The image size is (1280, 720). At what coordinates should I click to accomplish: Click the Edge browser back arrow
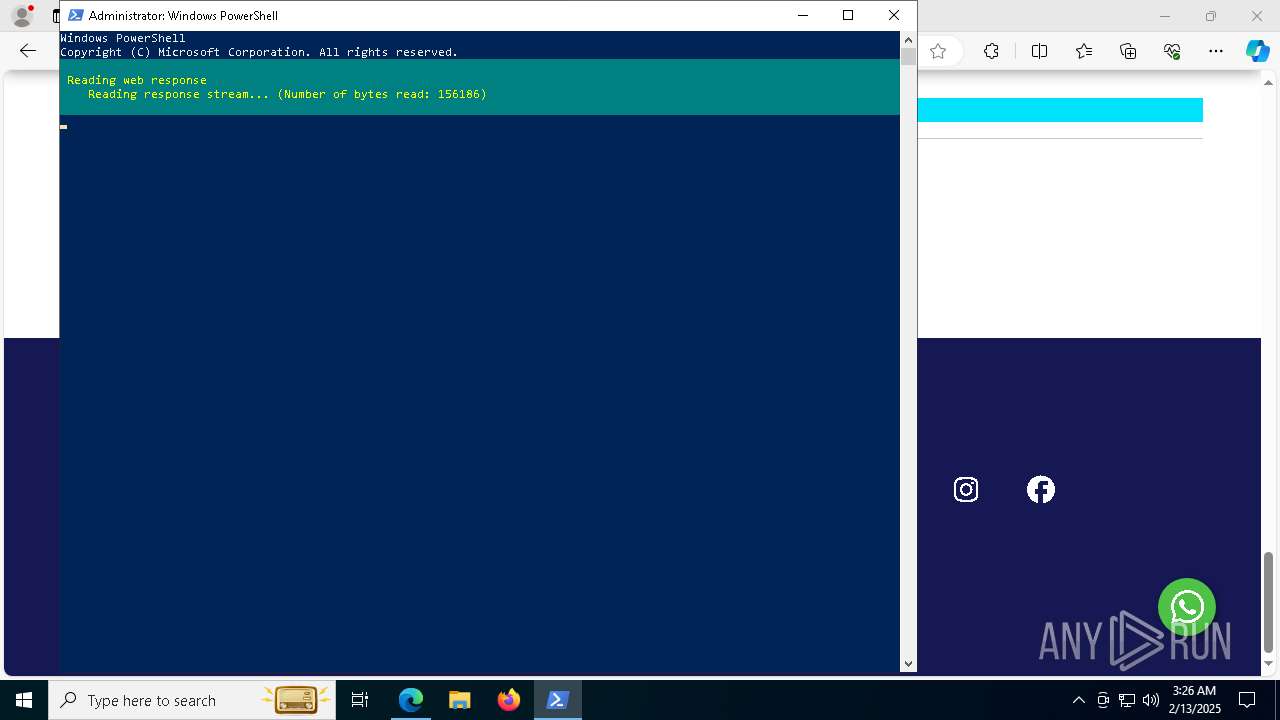(x=28, y=51)
